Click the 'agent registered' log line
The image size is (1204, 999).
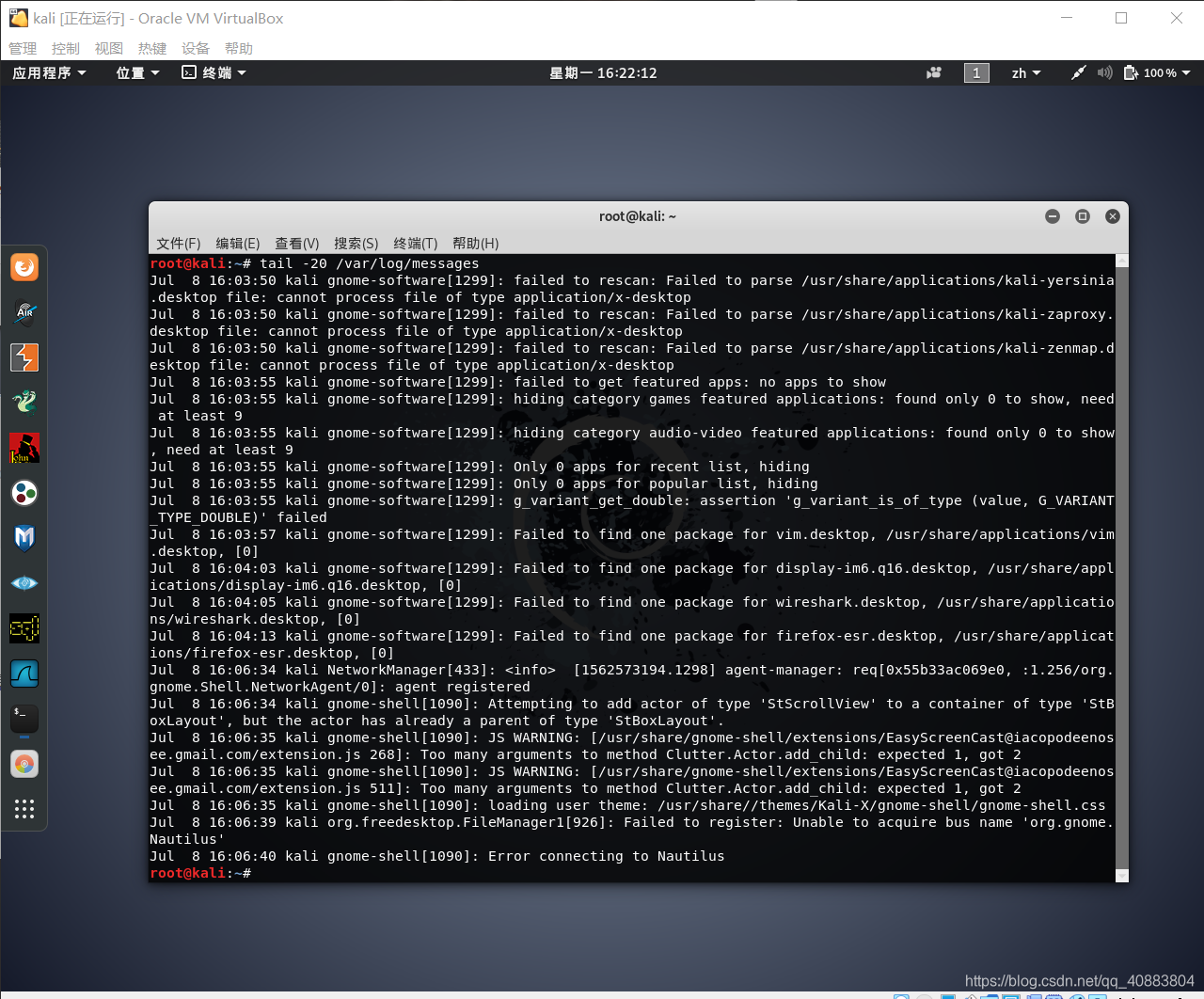pos(340,687)
